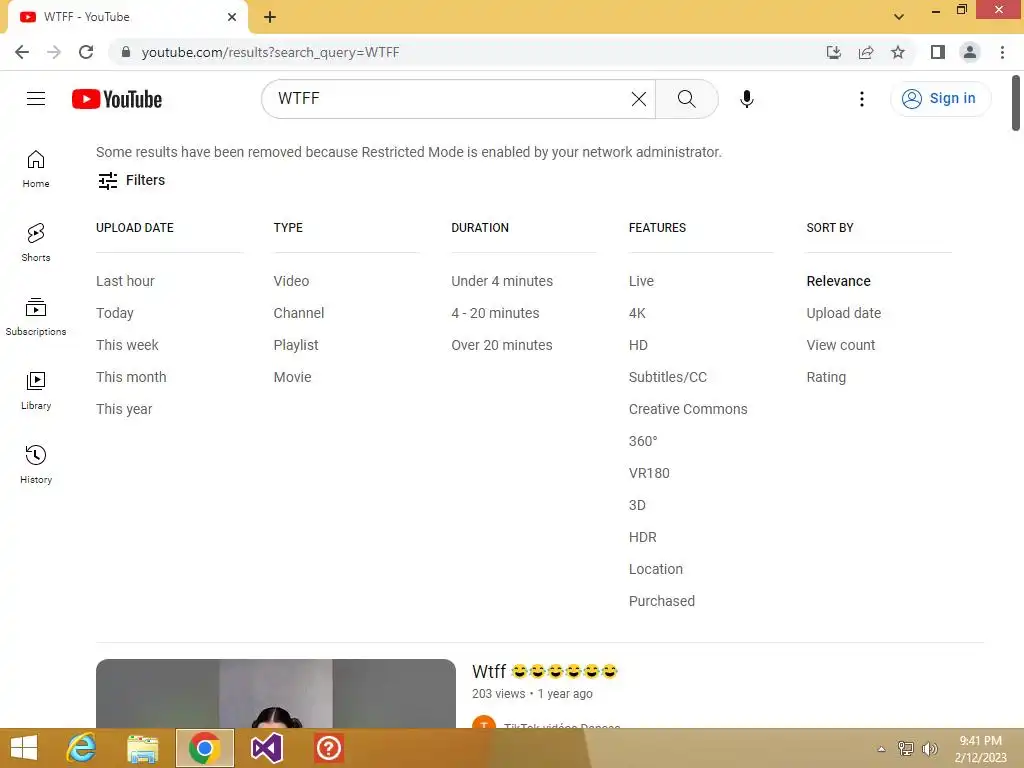The image size is (1024, 768).
Task: Open Shorts from the sidebar
Action: pyautogui.click(x=36, y=242)
